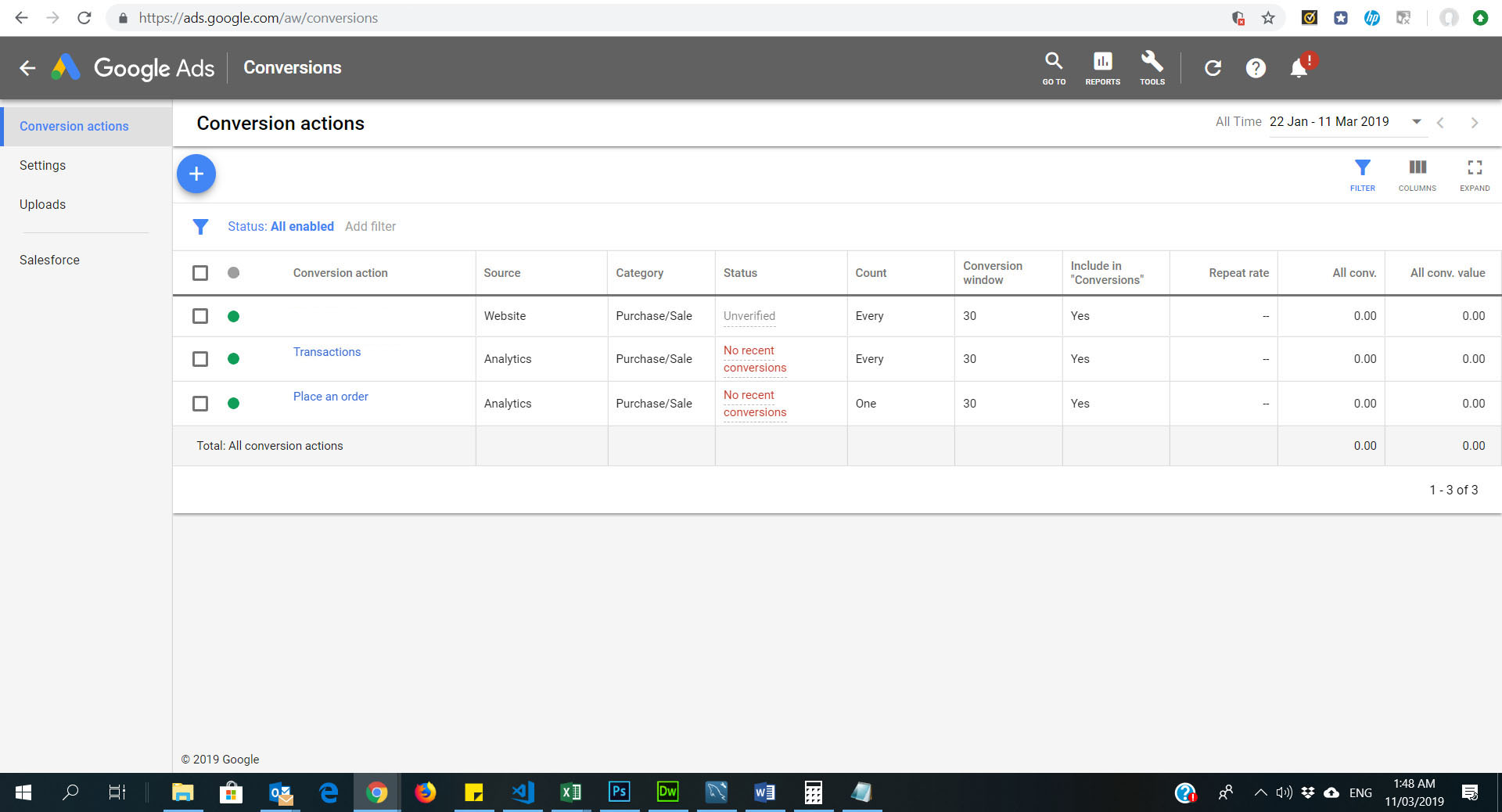Open the Place an order link

pyautogui.click(x=330, y=397)
